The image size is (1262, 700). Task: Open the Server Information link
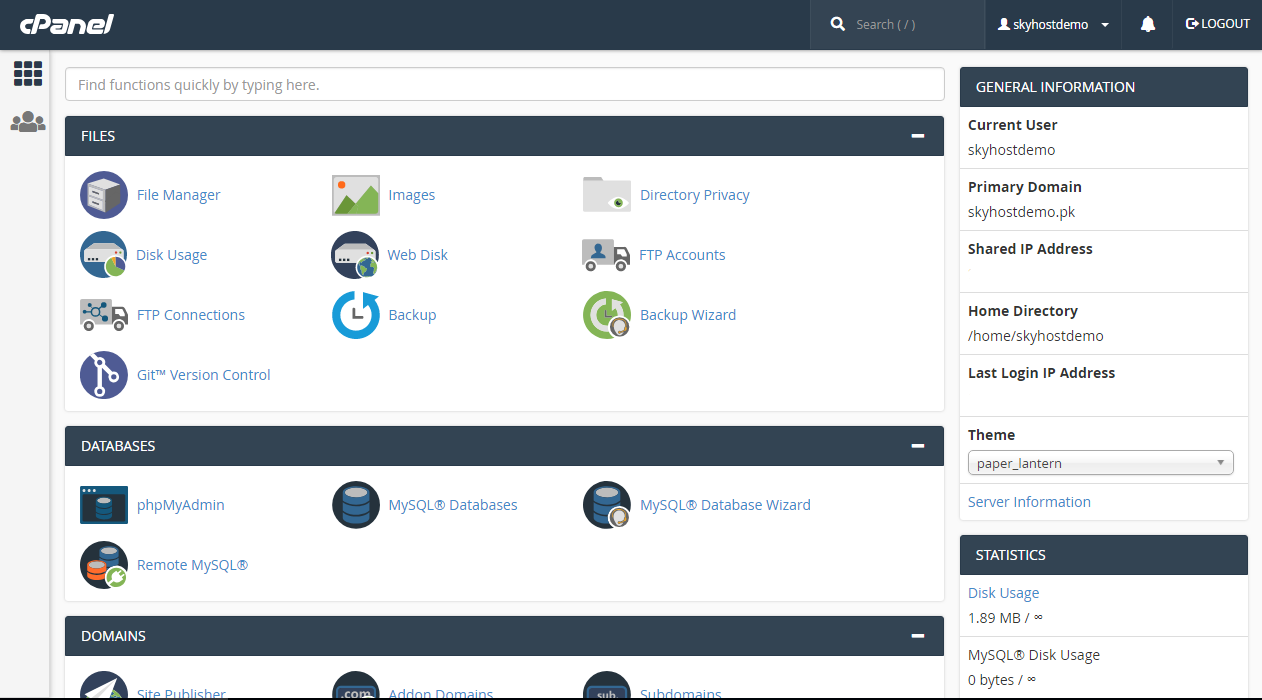1029,502
